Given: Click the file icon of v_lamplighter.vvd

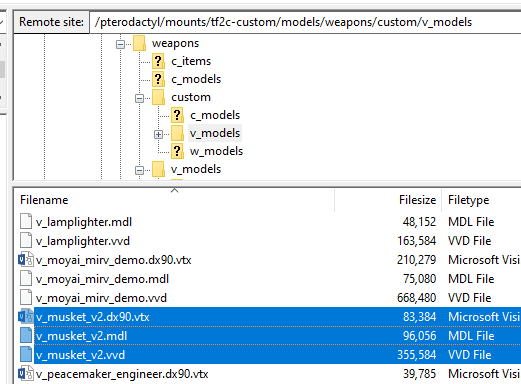Looking at the screenshot, I should [26, 241].
